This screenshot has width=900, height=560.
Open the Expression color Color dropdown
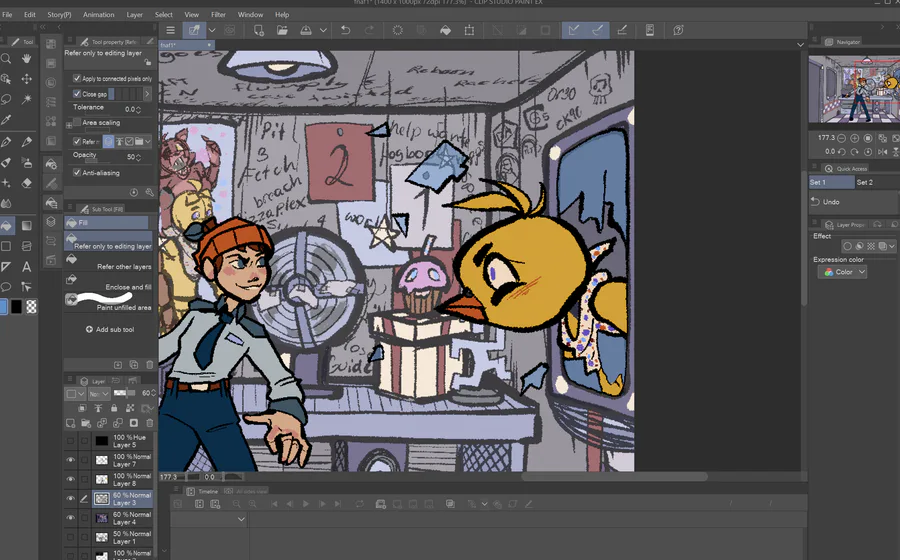(841, 272)
